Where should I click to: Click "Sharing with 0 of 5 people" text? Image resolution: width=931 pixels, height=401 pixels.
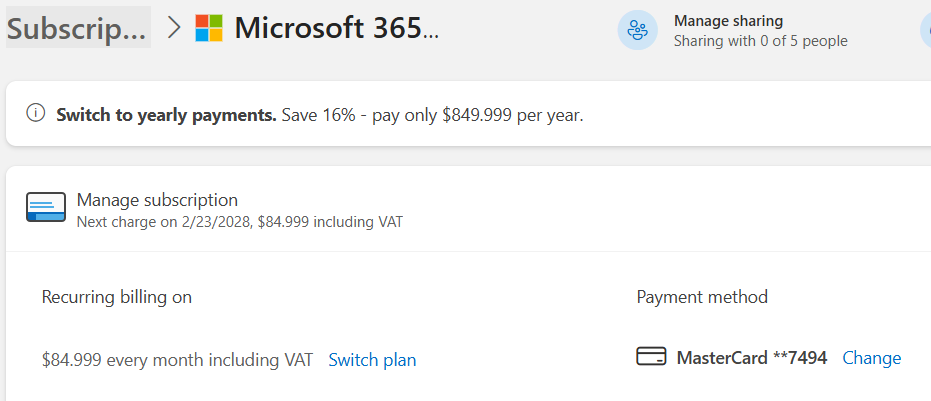pos(760,41)
